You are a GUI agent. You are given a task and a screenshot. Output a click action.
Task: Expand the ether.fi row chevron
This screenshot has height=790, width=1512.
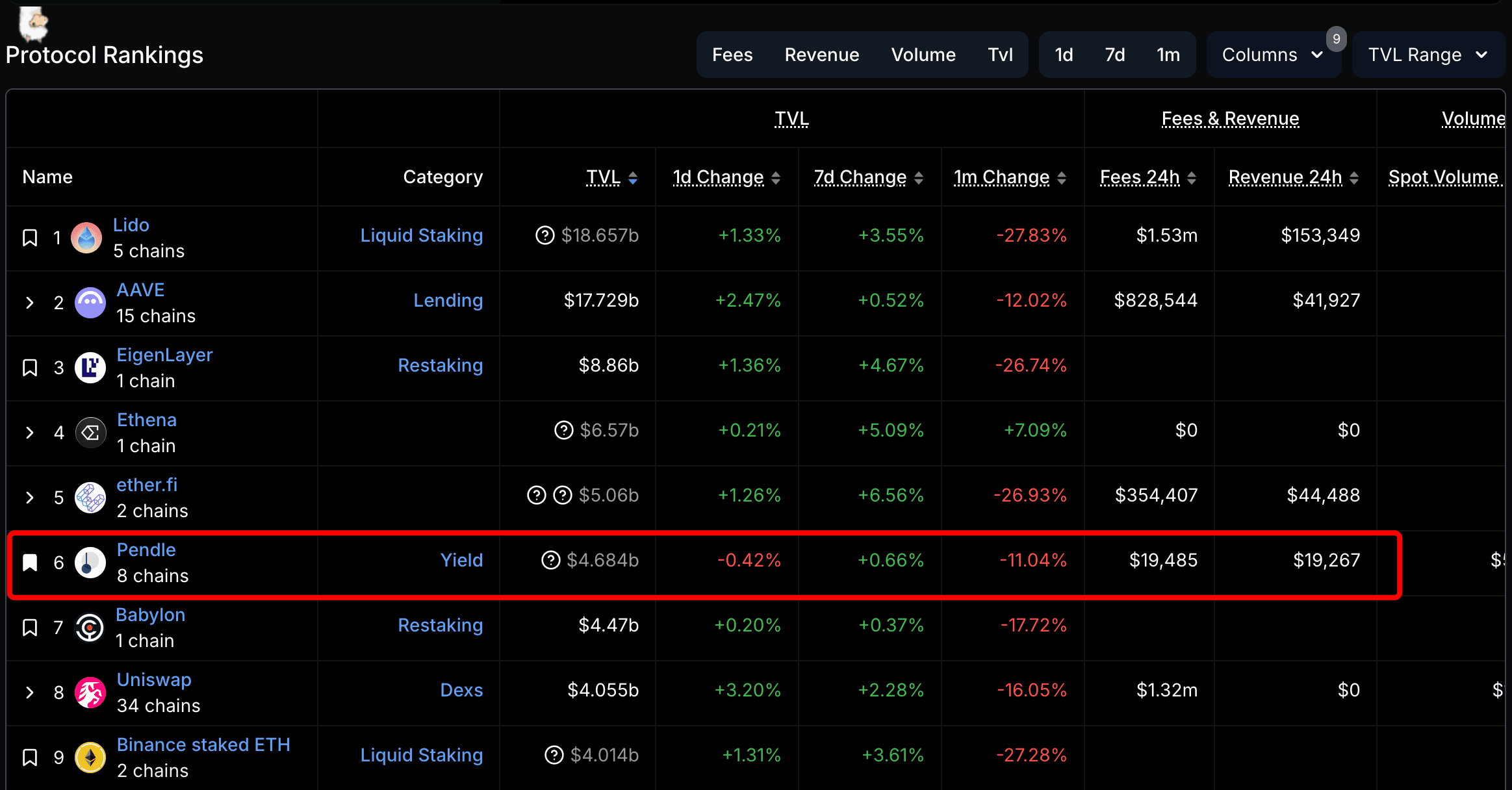(x=30, y=498)
